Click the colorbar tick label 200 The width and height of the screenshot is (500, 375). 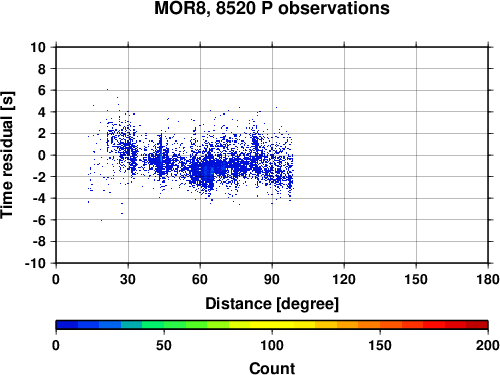click(x=488, y=345)
